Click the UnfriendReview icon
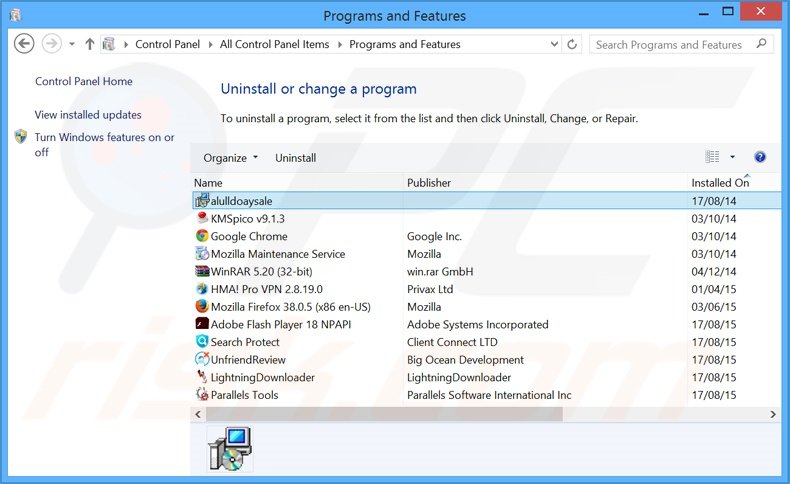Viewport: 790px width, 484px height. click(202, 359)
